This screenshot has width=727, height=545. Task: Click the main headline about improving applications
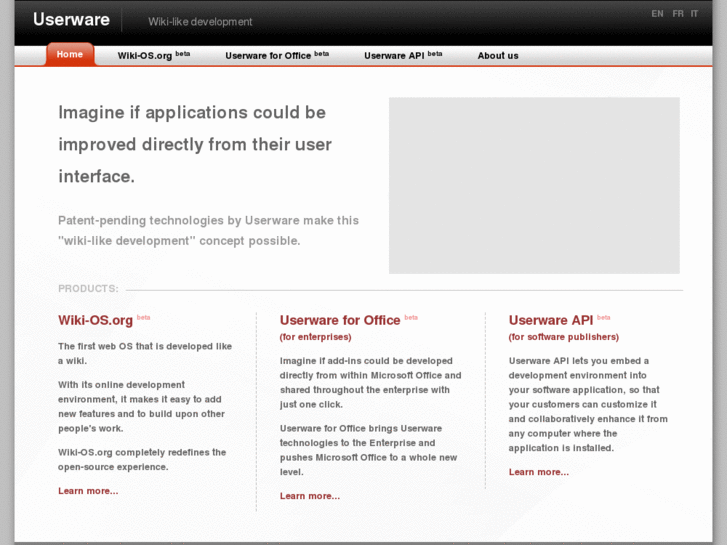[195, 144]
